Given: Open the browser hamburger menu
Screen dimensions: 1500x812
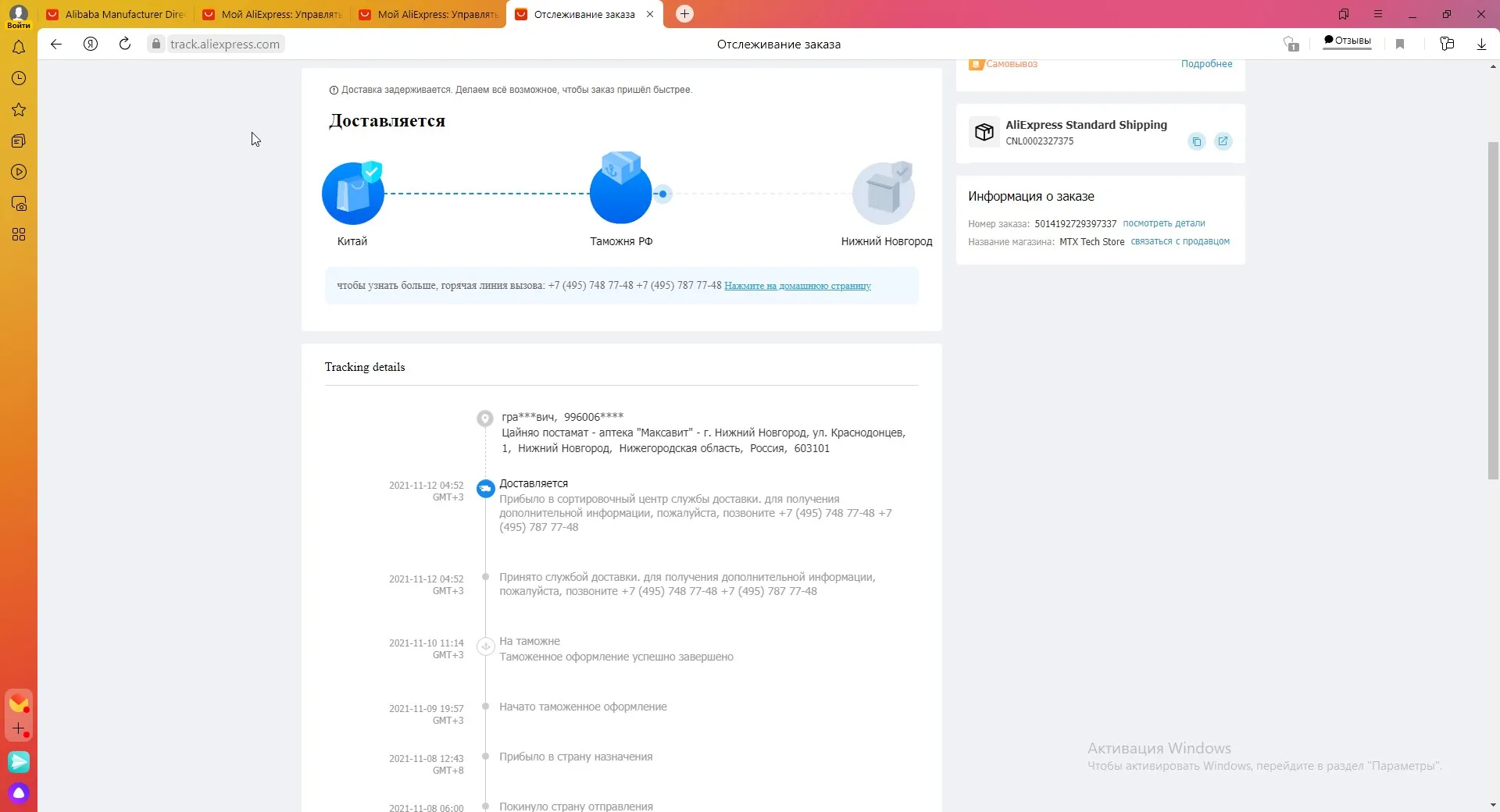Looking at the screenshot, I should pyautogui.click(x=1378, y=14).
